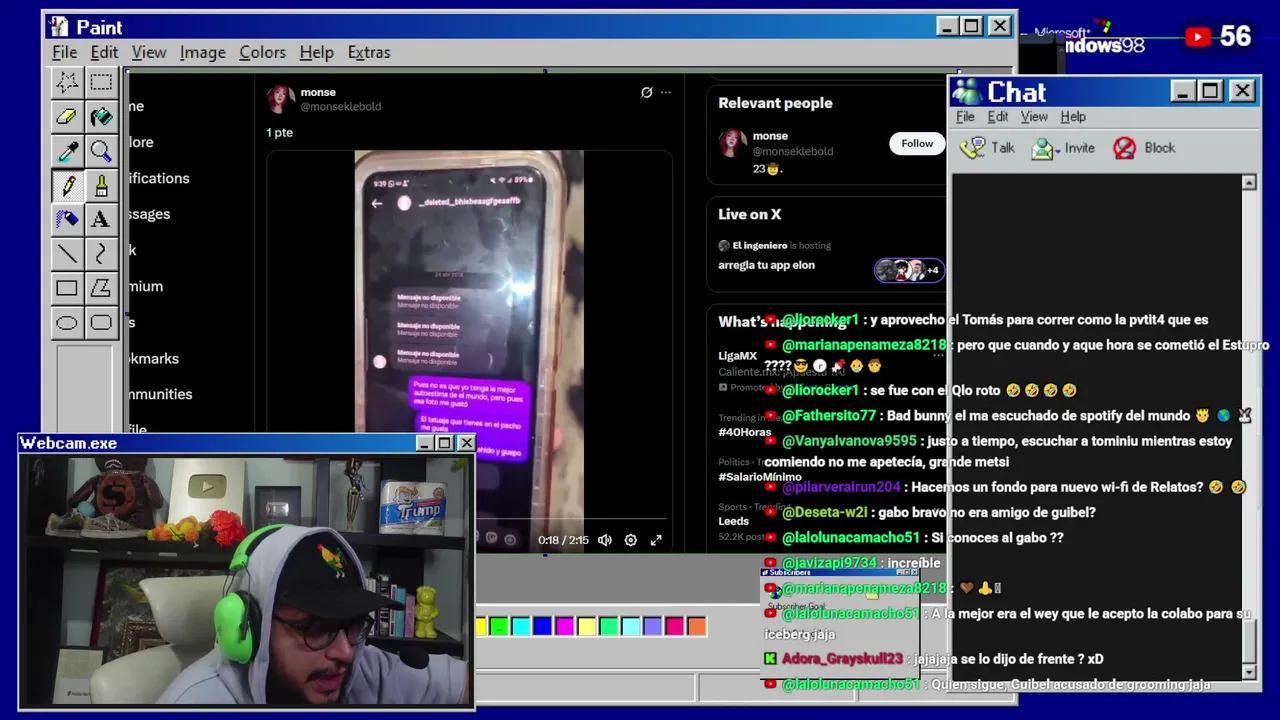This screenshot has width=1280, height=720.
Task: Pick the Fill With Color bucket tool
Action: (101, 117)
